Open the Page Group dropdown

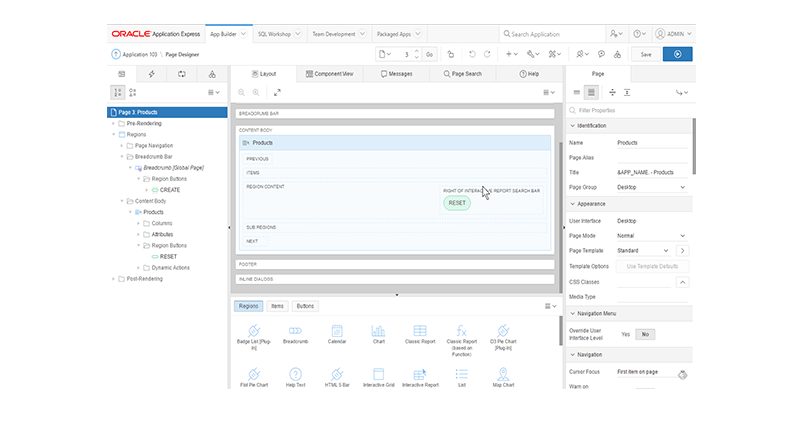tap(652, 187)
